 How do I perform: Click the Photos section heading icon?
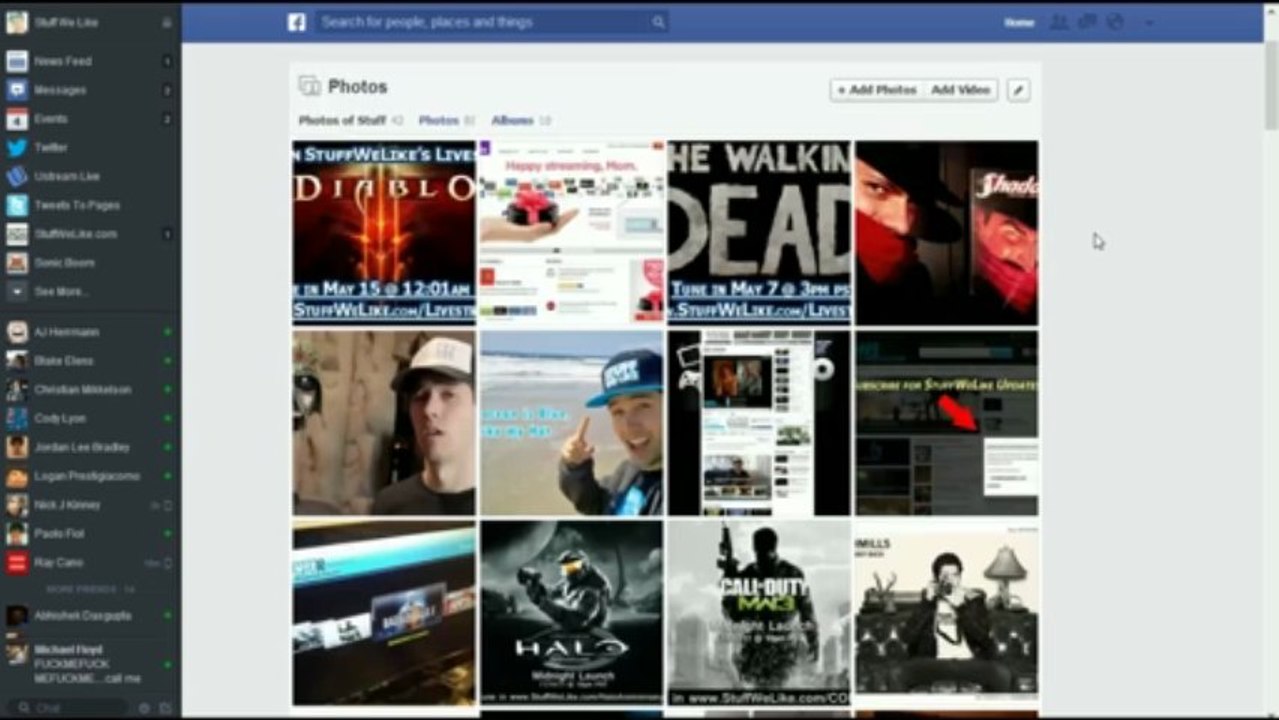[310, 86]
